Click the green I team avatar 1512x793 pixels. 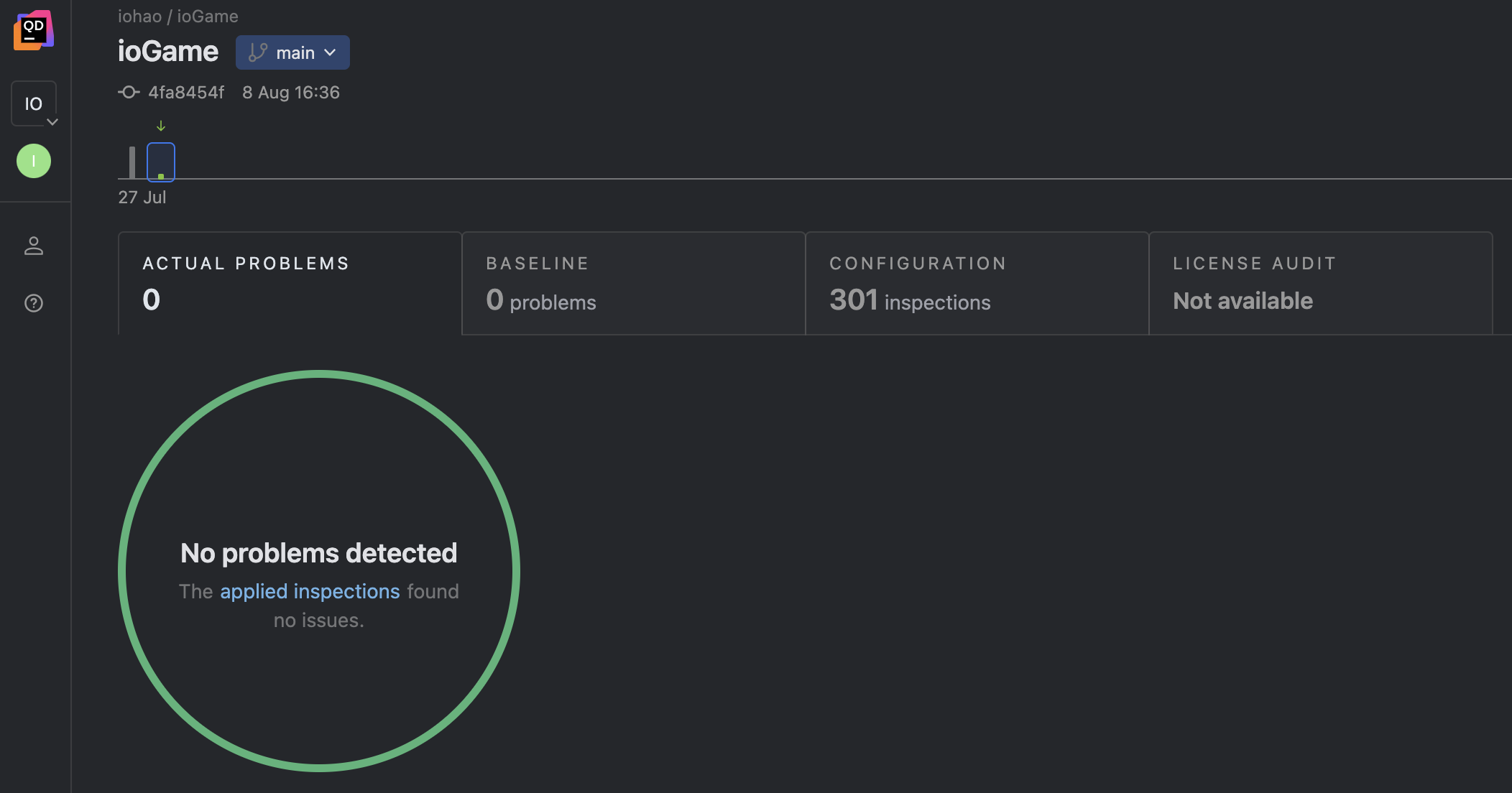tap(34, 161)
